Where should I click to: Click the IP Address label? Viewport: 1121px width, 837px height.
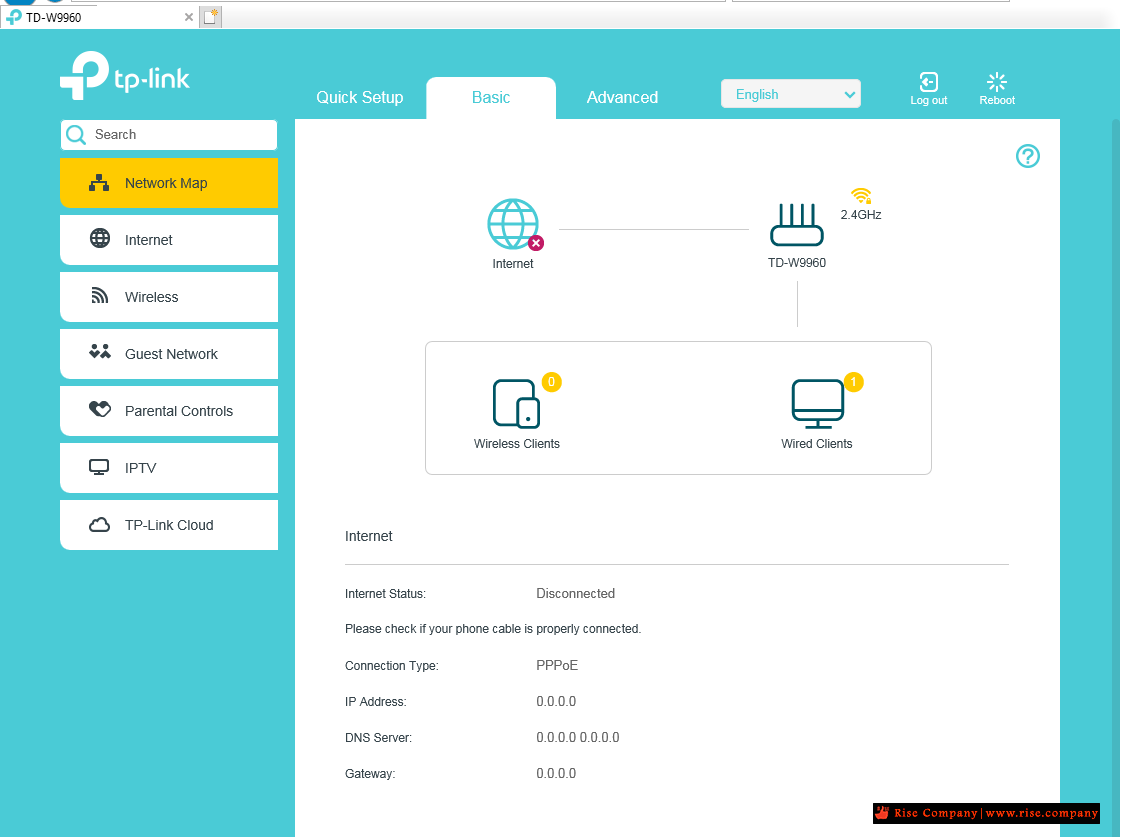coord(375,702)
